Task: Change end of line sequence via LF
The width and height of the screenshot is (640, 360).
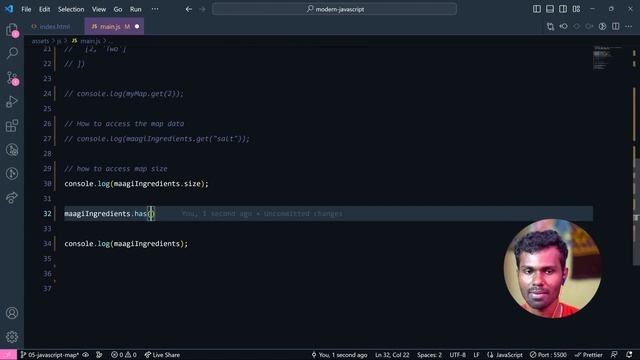Action: pos(476,355)
